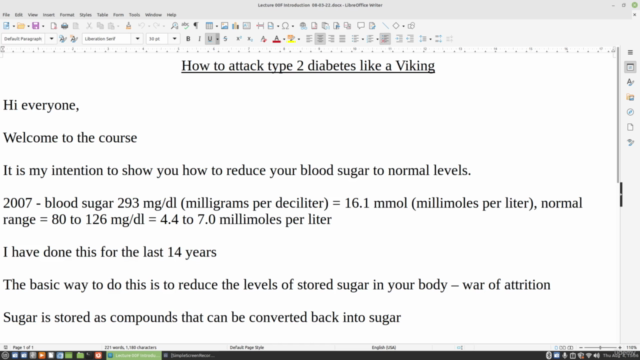The height and width of the screenshot is (360, 640).
Task: Open Find and Replace magnifier icon
Action: [174, 26]
